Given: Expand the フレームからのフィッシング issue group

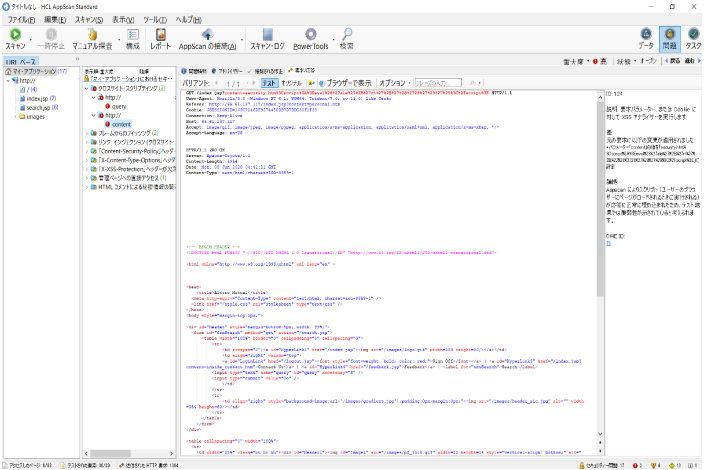Looking at the screenshot, I should click(87, 133).
